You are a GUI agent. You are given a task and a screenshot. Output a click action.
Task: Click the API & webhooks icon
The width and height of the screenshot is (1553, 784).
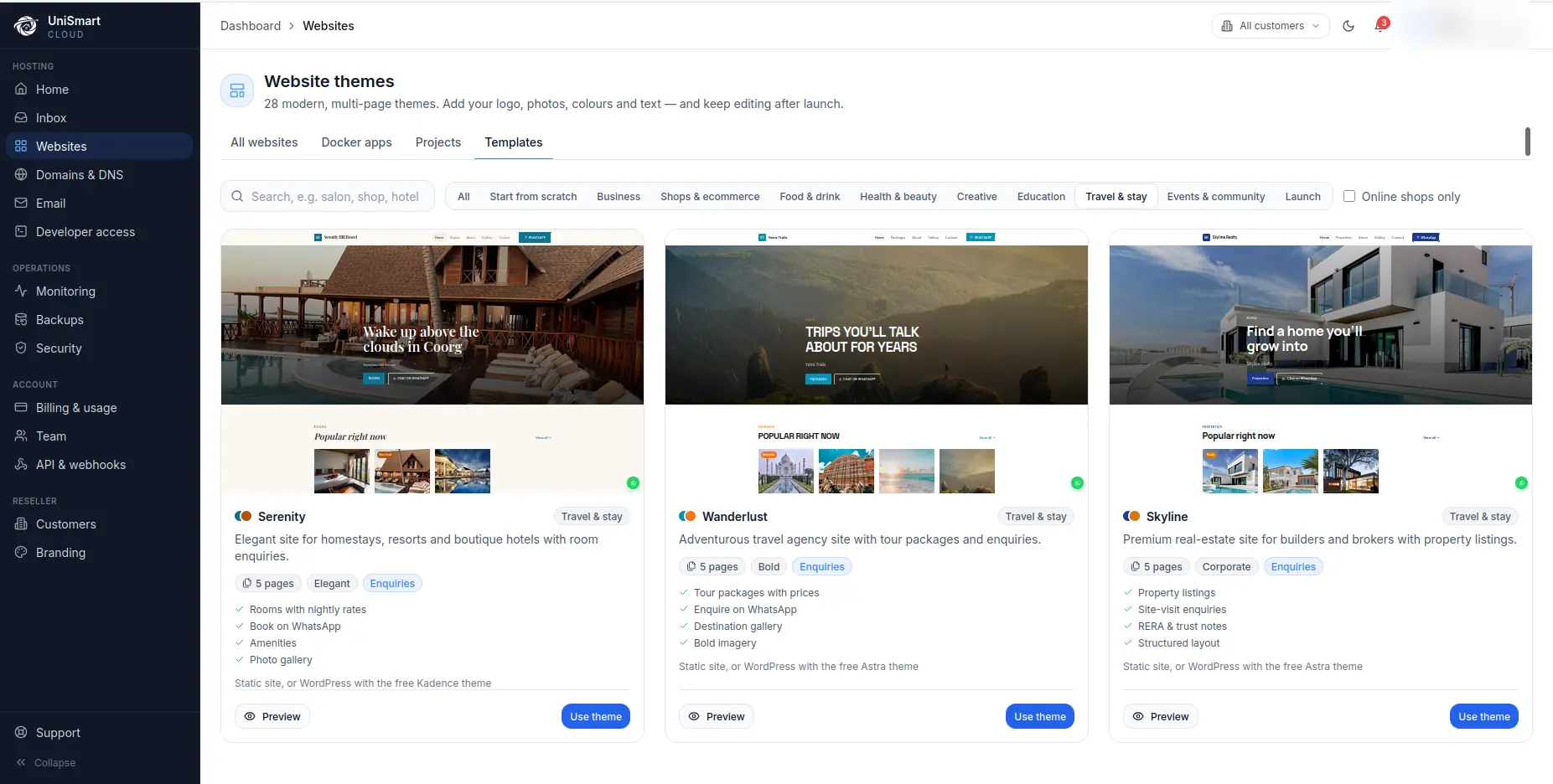click(21, 464)
